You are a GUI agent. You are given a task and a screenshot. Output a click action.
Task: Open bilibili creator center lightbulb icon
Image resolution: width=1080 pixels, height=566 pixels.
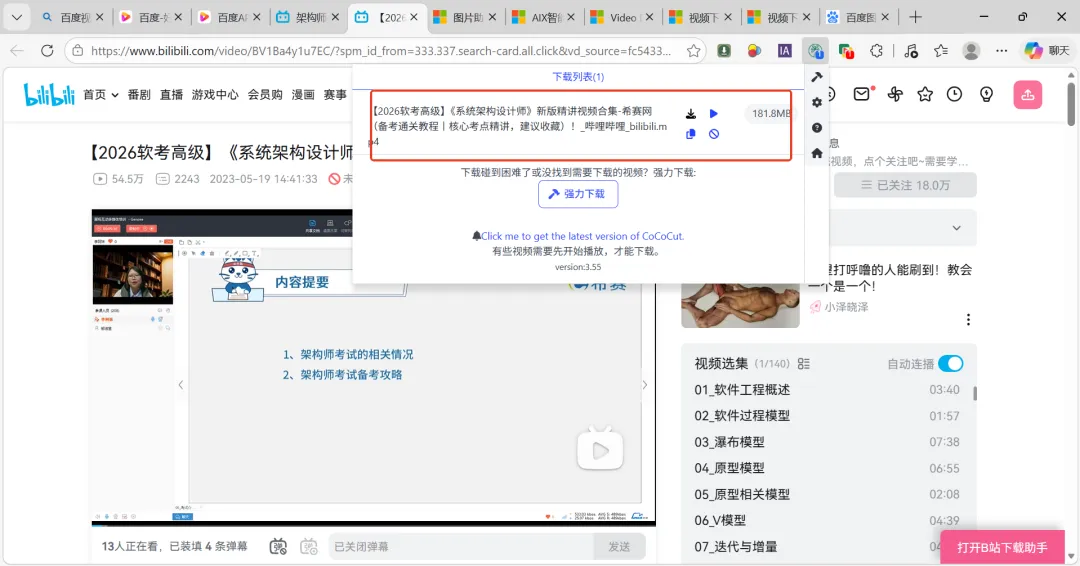[x=986, y=94]
